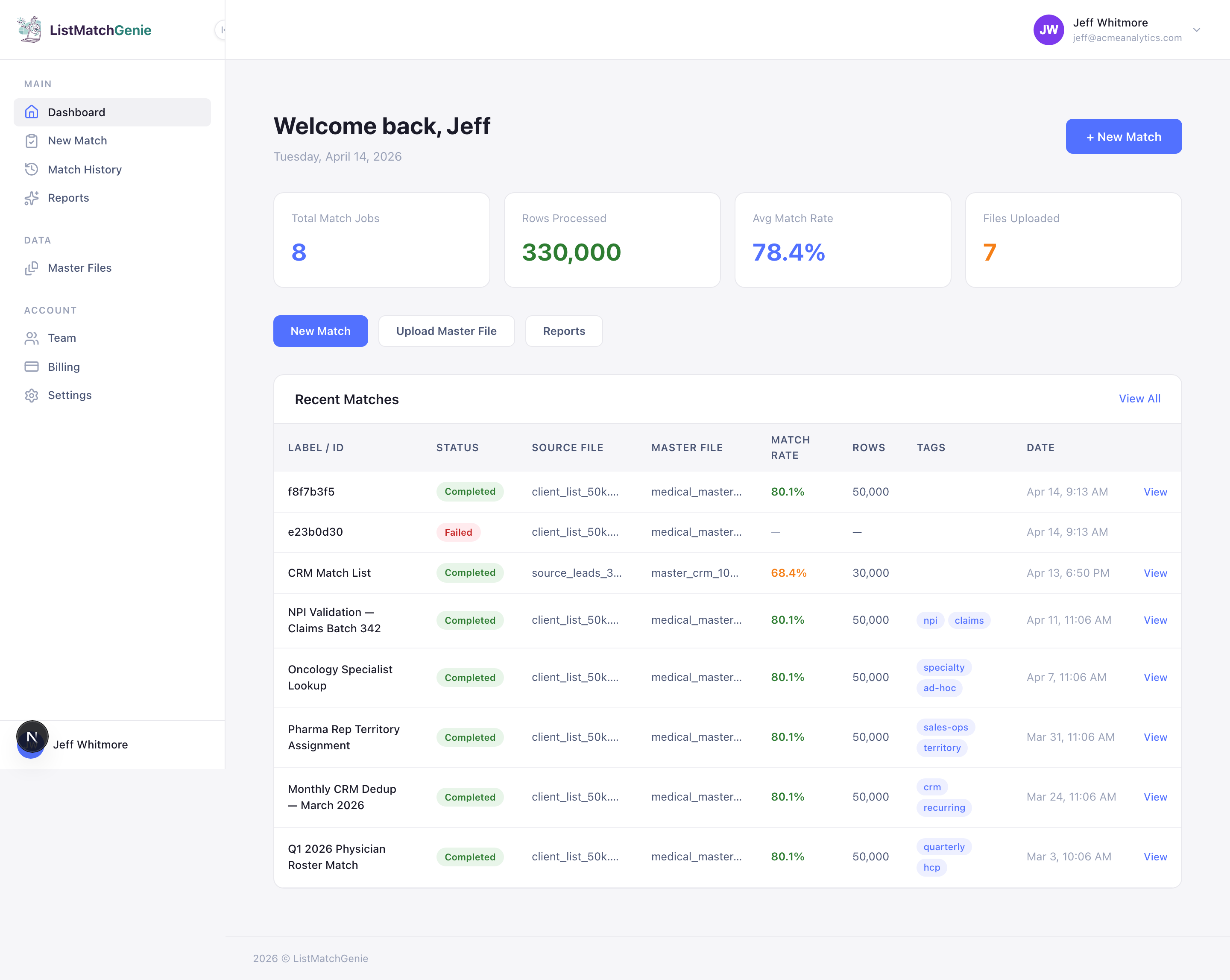Expand the account dropdown chevron
This screenshot has width=1230, height=980.
click(1196, 29)
